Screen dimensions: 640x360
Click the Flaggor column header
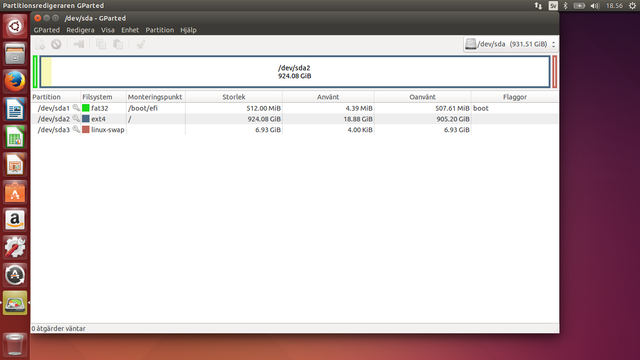click(x=515, y=97)
